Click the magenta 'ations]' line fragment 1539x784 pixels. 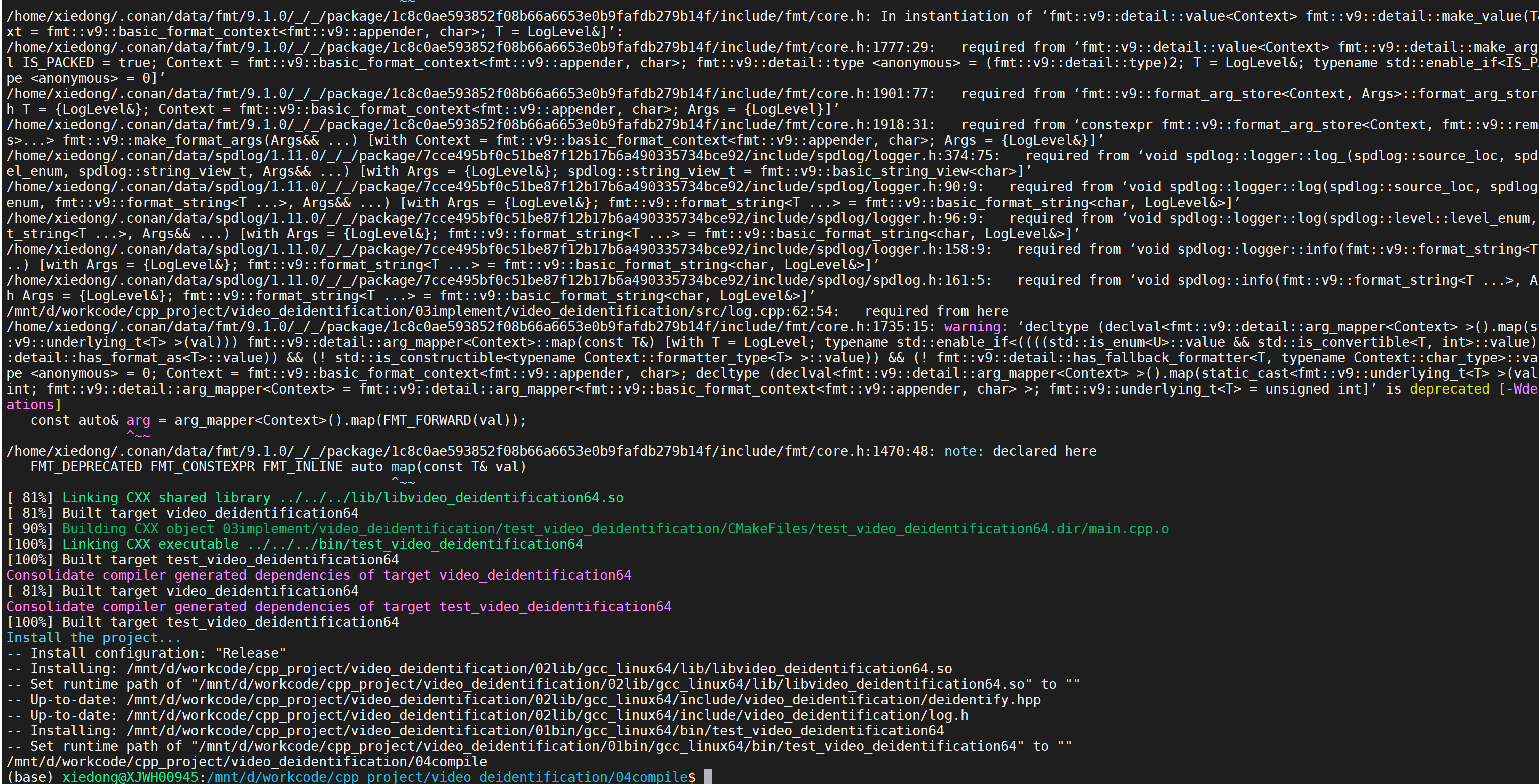tap(34, 405)
